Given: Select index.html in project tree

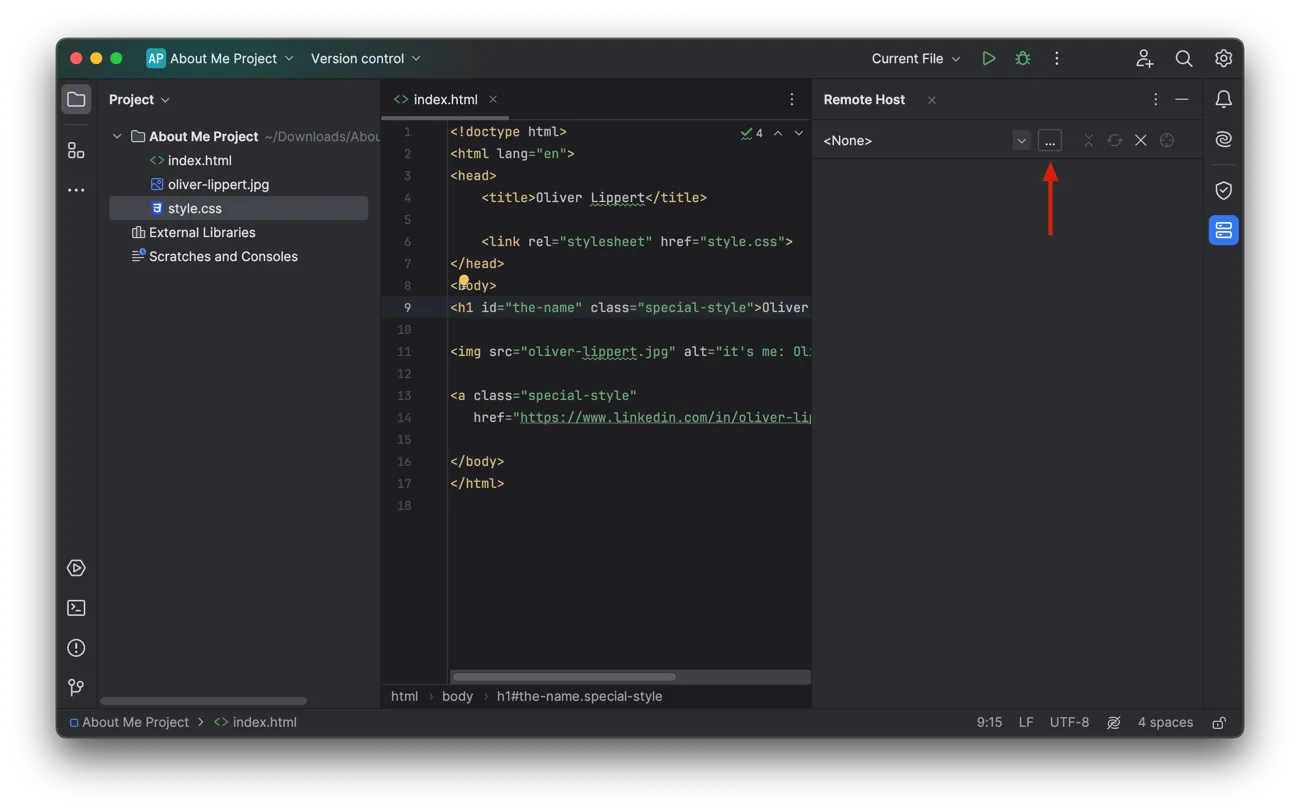Looking at the screenshot, I should coord(190,160).
